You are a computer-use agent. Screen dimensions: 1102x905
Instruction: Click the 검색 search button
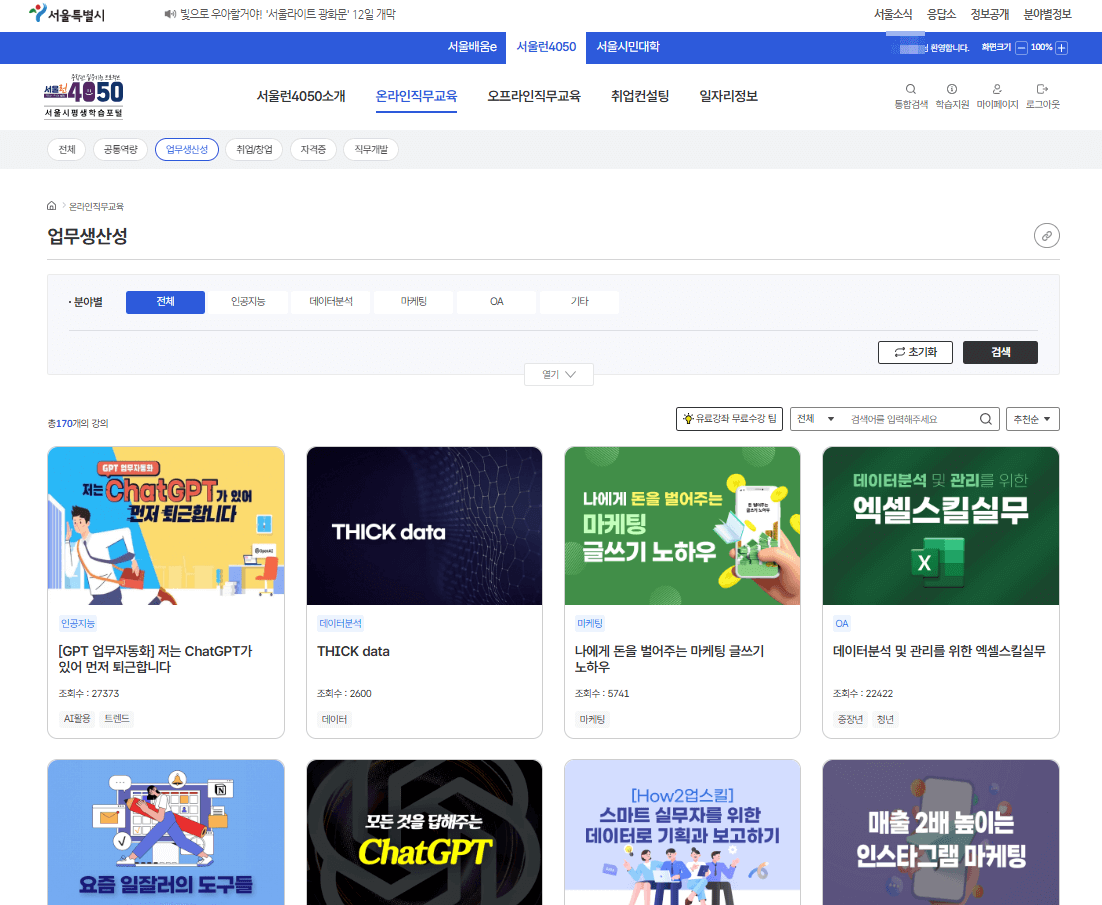pos(1000,352)
